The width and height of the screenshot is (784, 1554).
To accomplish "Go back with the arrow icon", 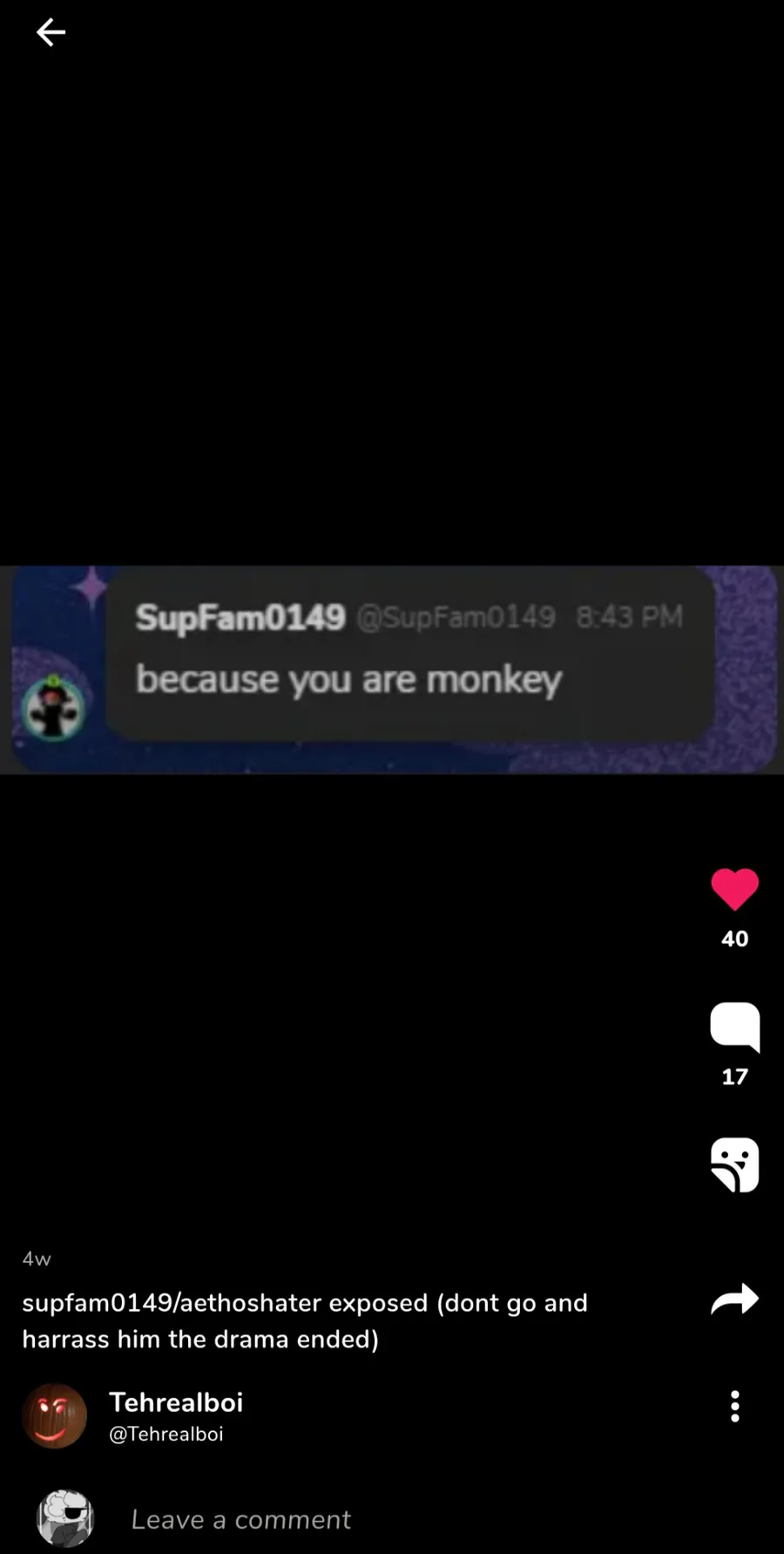I will point(51,32).
